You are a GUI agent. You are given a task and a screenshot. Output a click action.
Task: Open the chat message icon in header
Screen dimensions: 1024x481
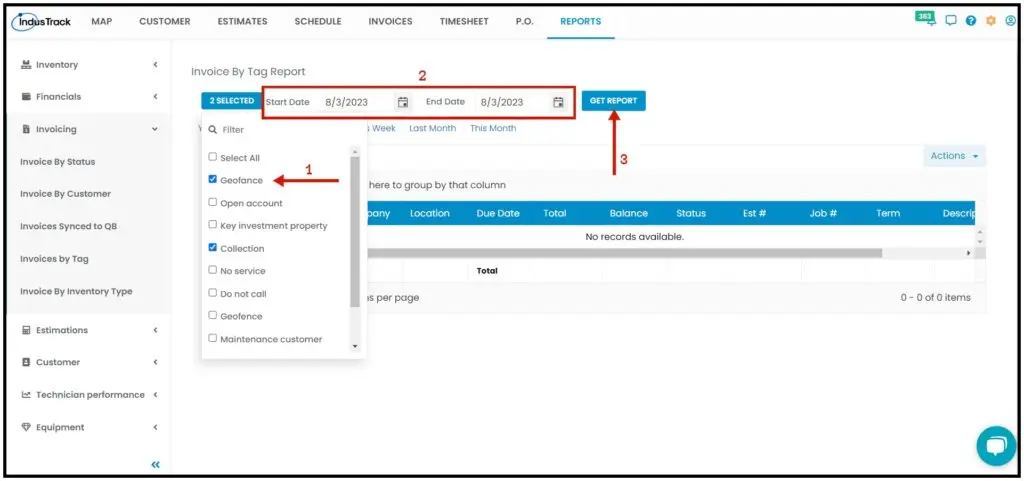pyautogui.click(x=950, y=21)
